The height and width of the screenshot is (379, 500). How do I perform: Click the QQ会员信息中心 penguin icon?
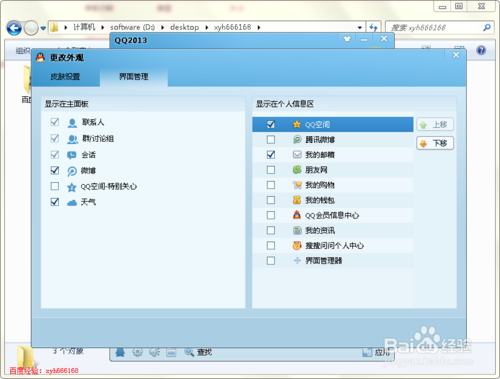(297, 215)
